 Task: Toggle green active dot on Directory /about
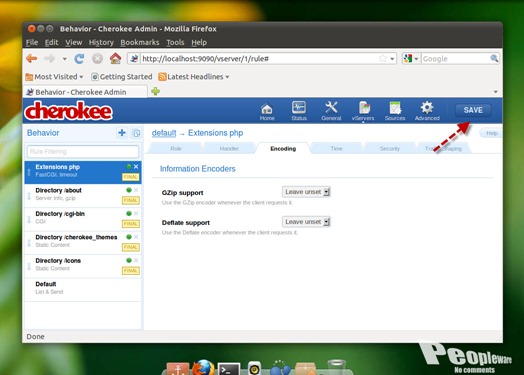point(129,190)
